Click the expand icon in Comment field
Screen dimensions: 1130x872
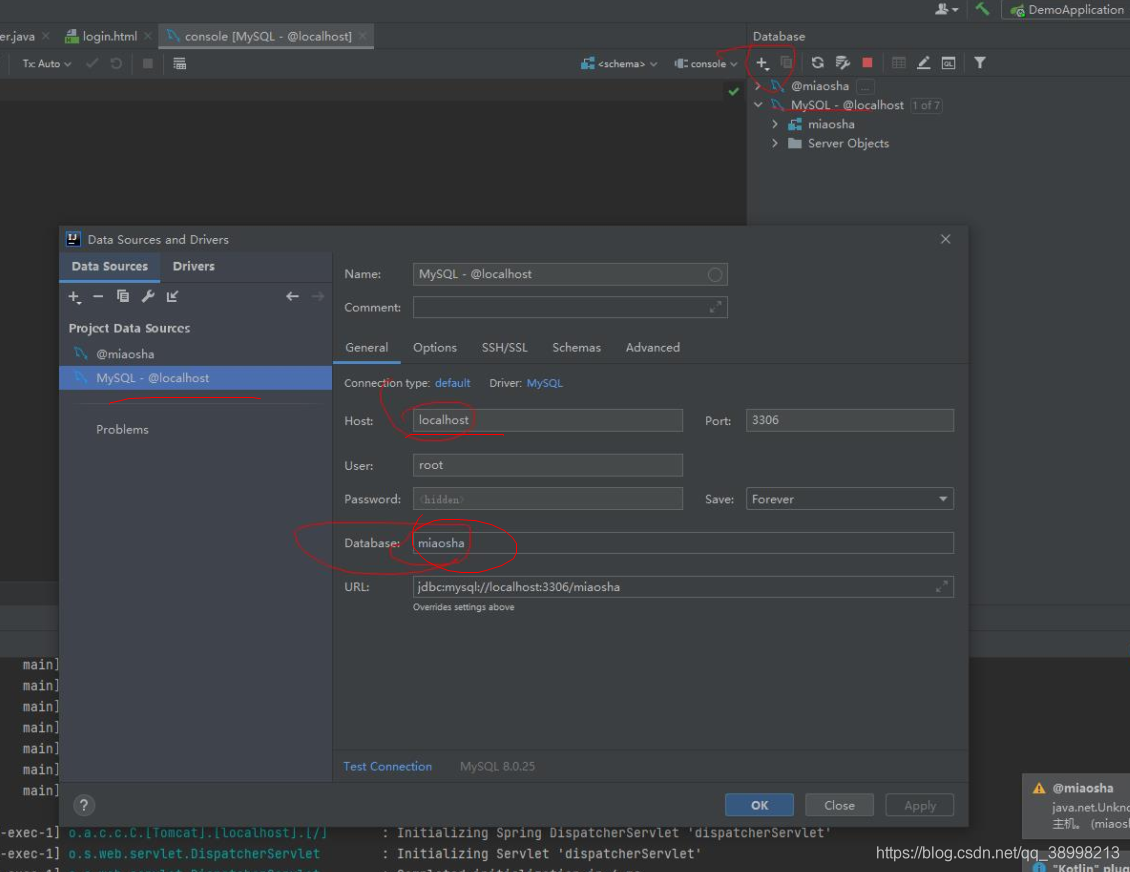(x=715, y=308)
